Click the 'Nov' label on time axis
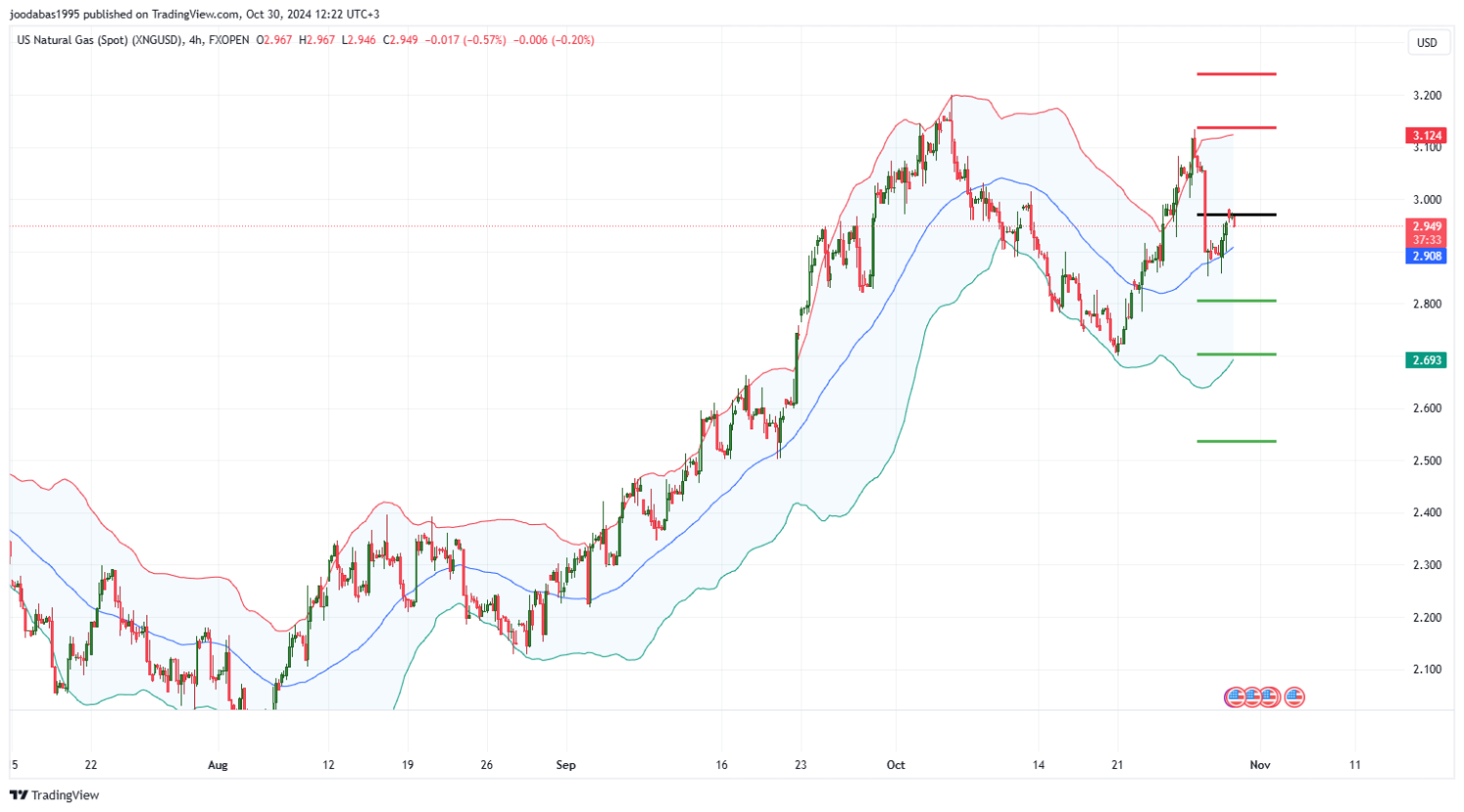Image resolution: width=1464 pixels, height=812 pixels. (1260, 765)
